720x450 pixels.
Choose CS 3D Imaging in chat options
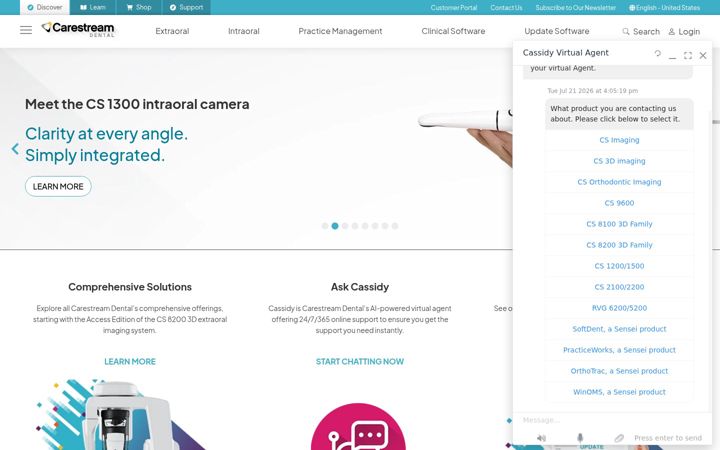(619, 161)
